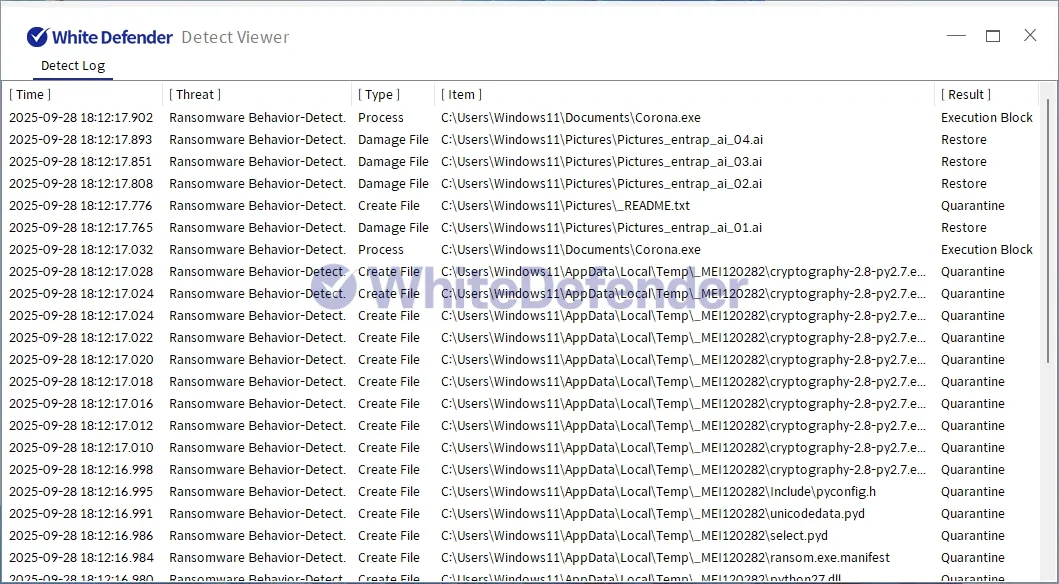
Task: Select the unicodedata.pyd log entry
Action: pos(652,514)
